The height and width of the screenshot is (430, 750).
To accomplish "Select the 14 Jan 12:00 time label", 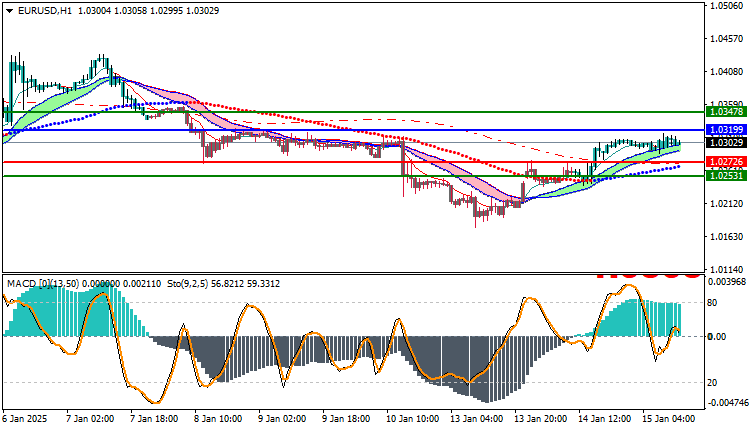I will [604, 419].
